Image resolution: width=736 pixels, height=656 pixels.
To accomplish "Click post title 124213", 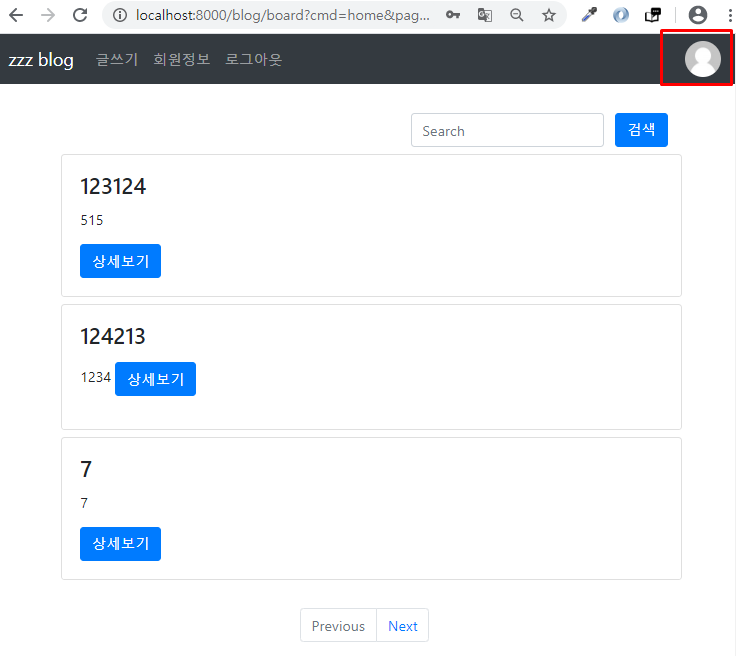I will (x=113, y=336).
